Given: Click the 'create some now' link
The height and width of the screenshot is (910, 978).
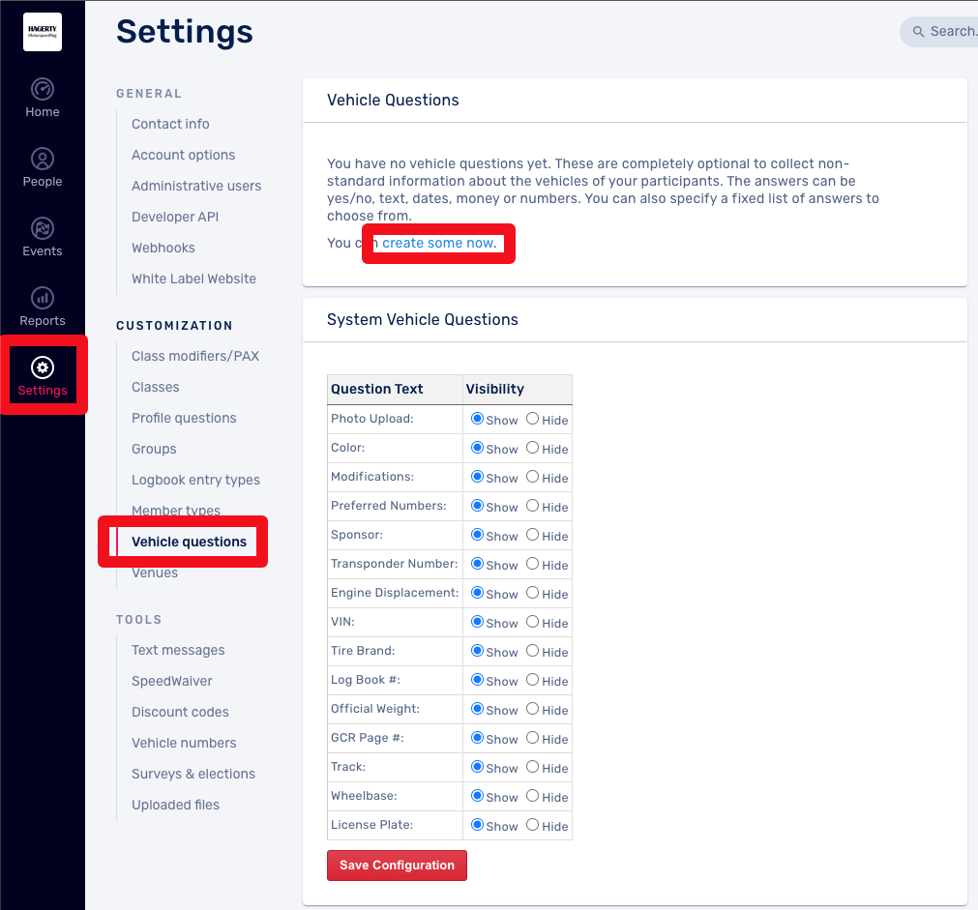Looking at the screenshot, I should (439, 243).
